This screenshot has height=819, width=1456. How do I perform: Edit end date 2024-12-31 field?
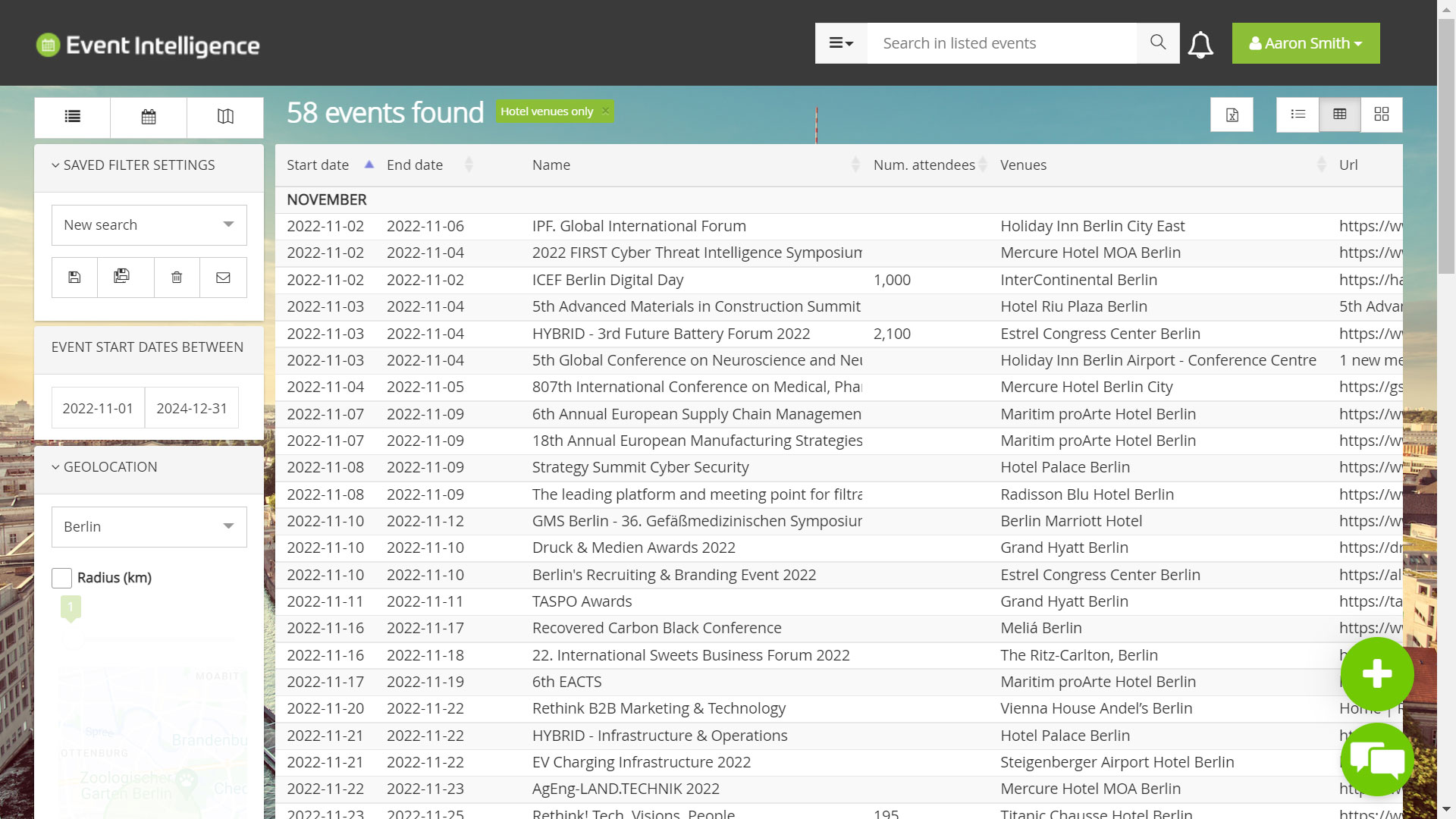[192, 408]
